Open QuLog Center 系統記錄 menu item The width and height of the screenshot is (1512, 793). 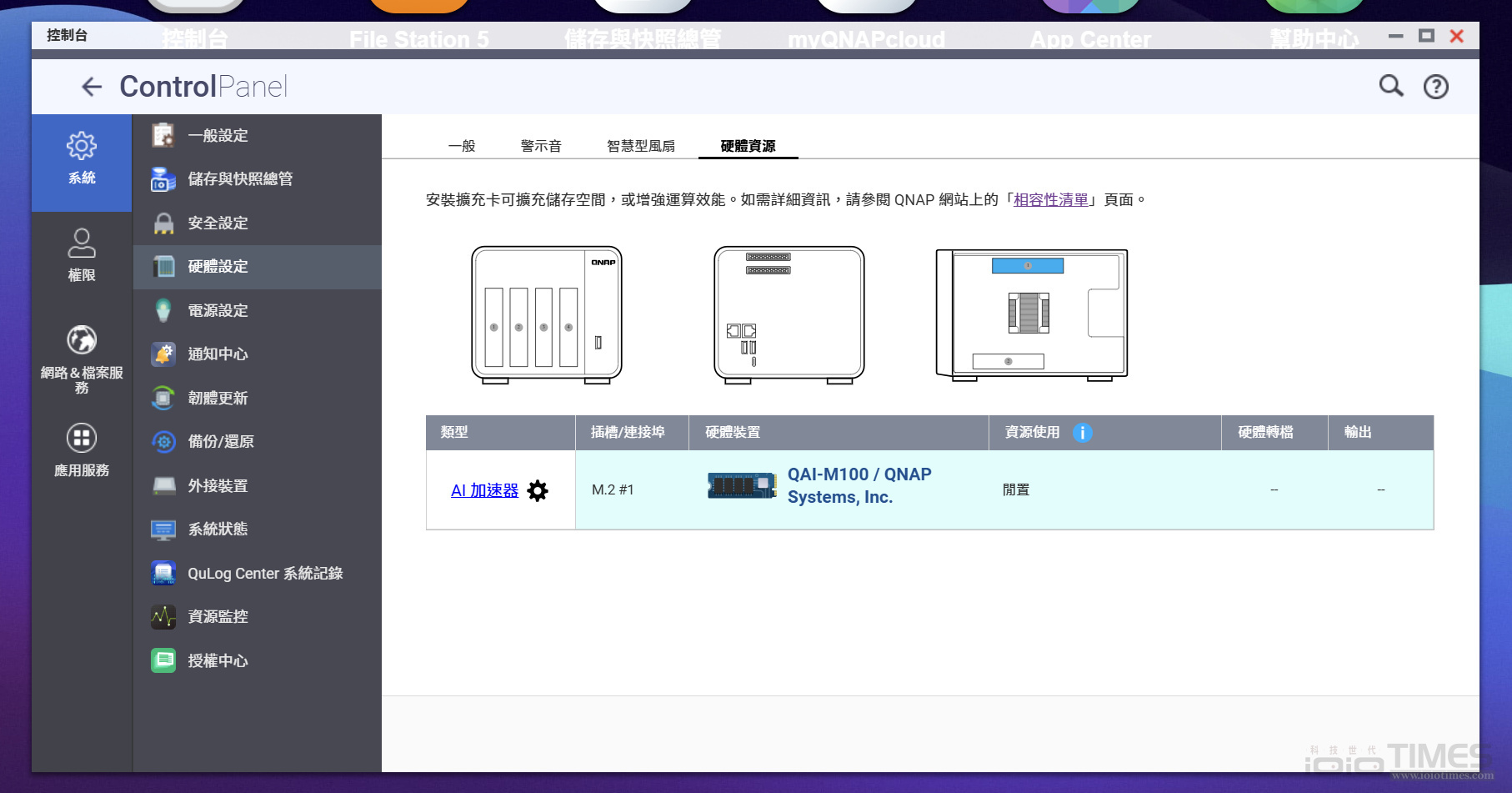(x=258, y=573)
